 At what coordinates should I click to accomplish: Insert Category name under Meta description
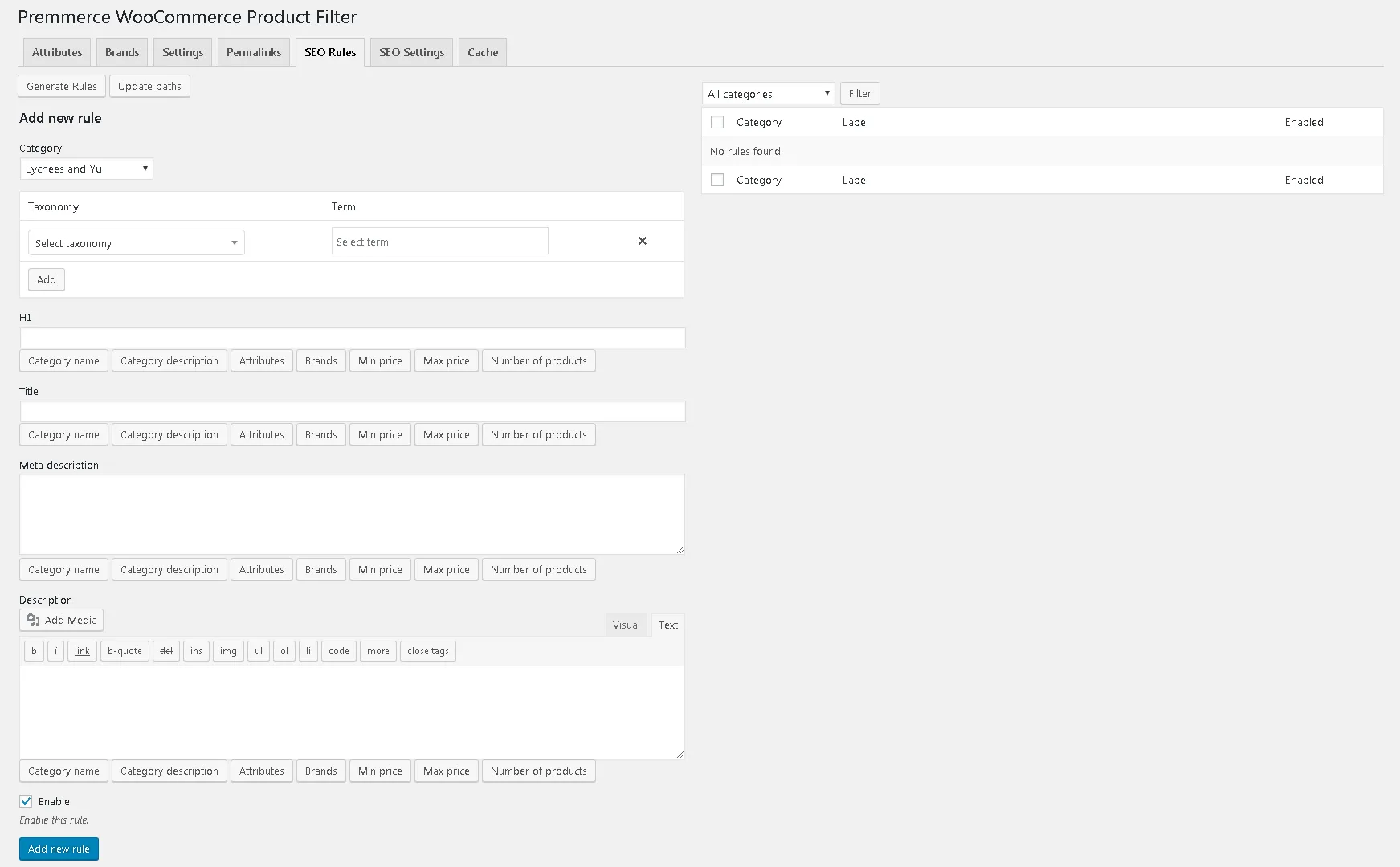[x=64, y=570]
